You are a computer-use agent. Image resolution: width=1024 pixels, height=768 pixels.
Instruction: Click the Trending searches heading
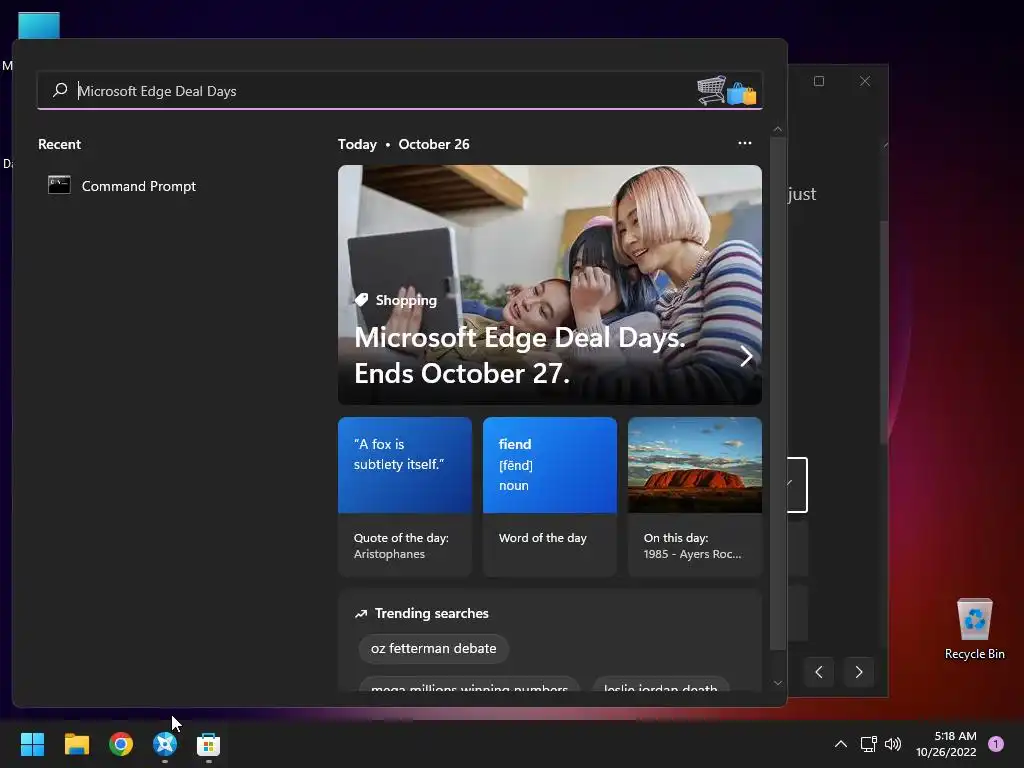click(x=432, y=613)
